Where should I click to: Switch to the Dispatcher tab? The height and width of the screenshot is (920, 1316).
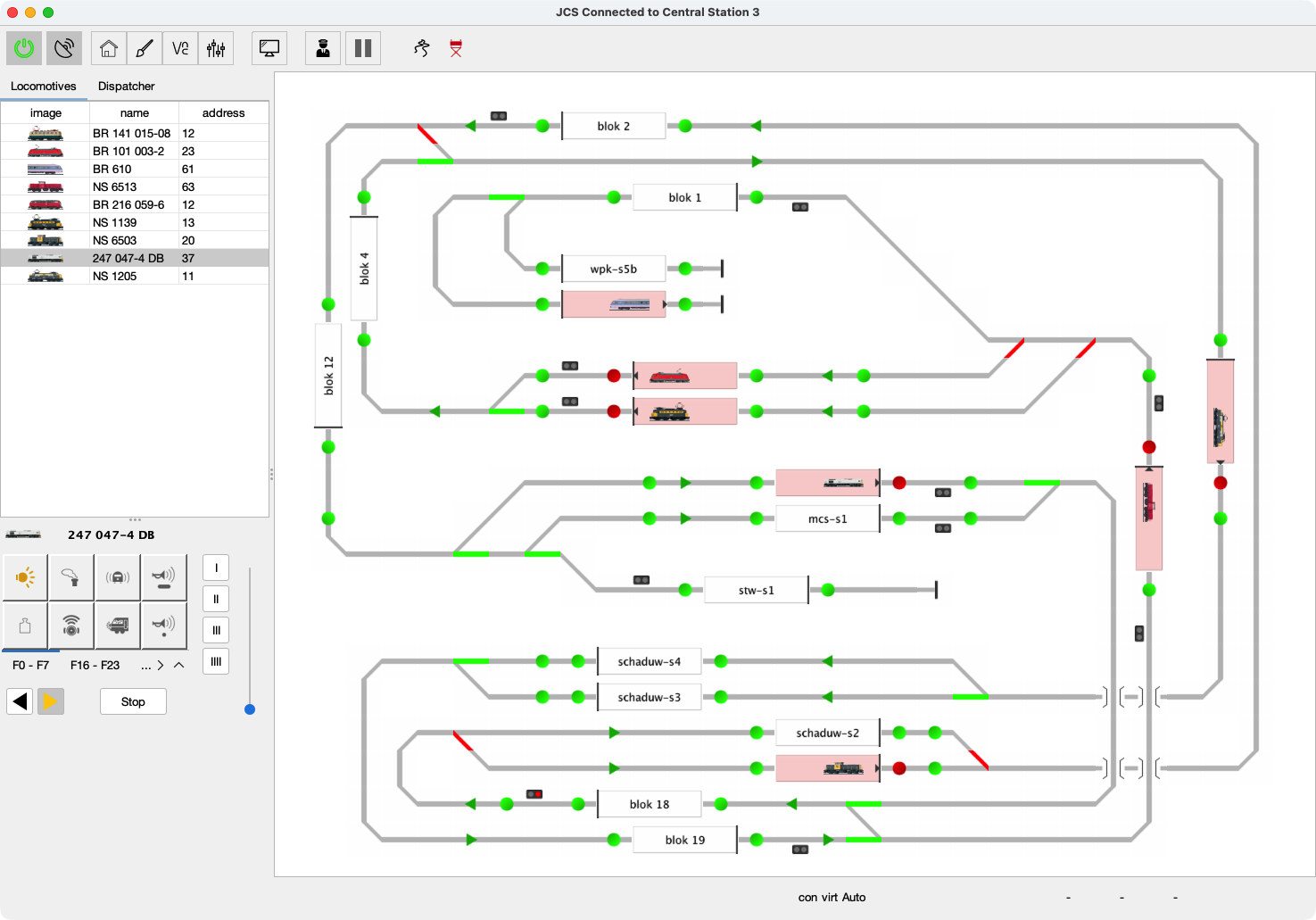[x=126, y=87]
